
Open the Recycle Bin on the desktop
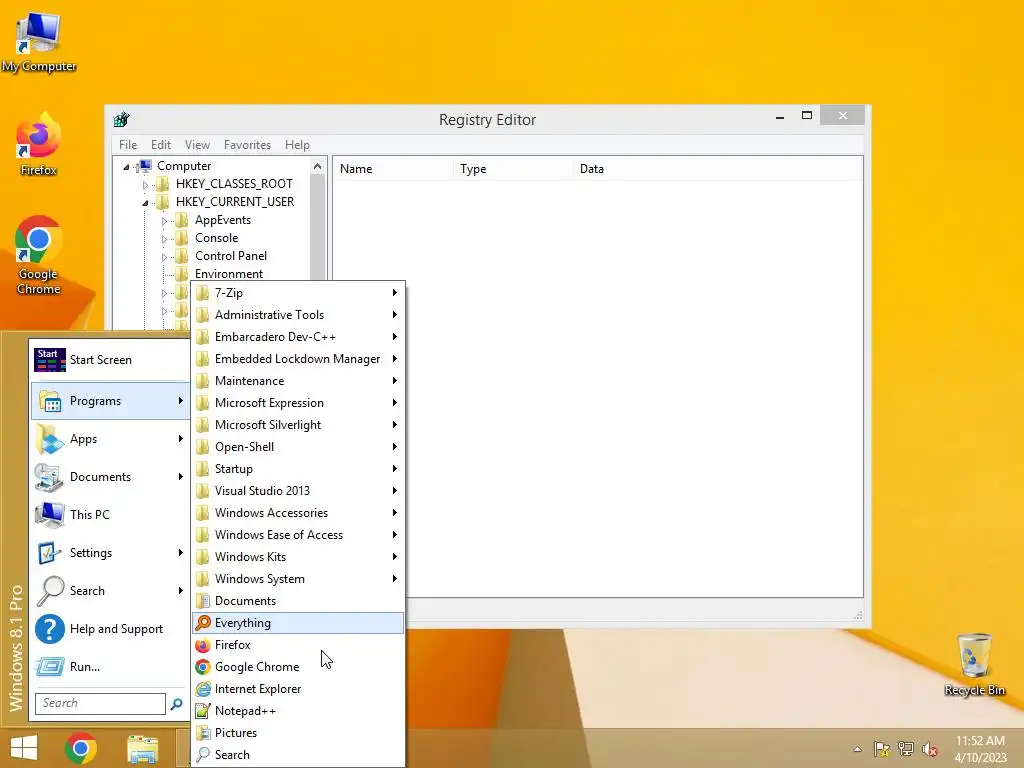point(974,665)
